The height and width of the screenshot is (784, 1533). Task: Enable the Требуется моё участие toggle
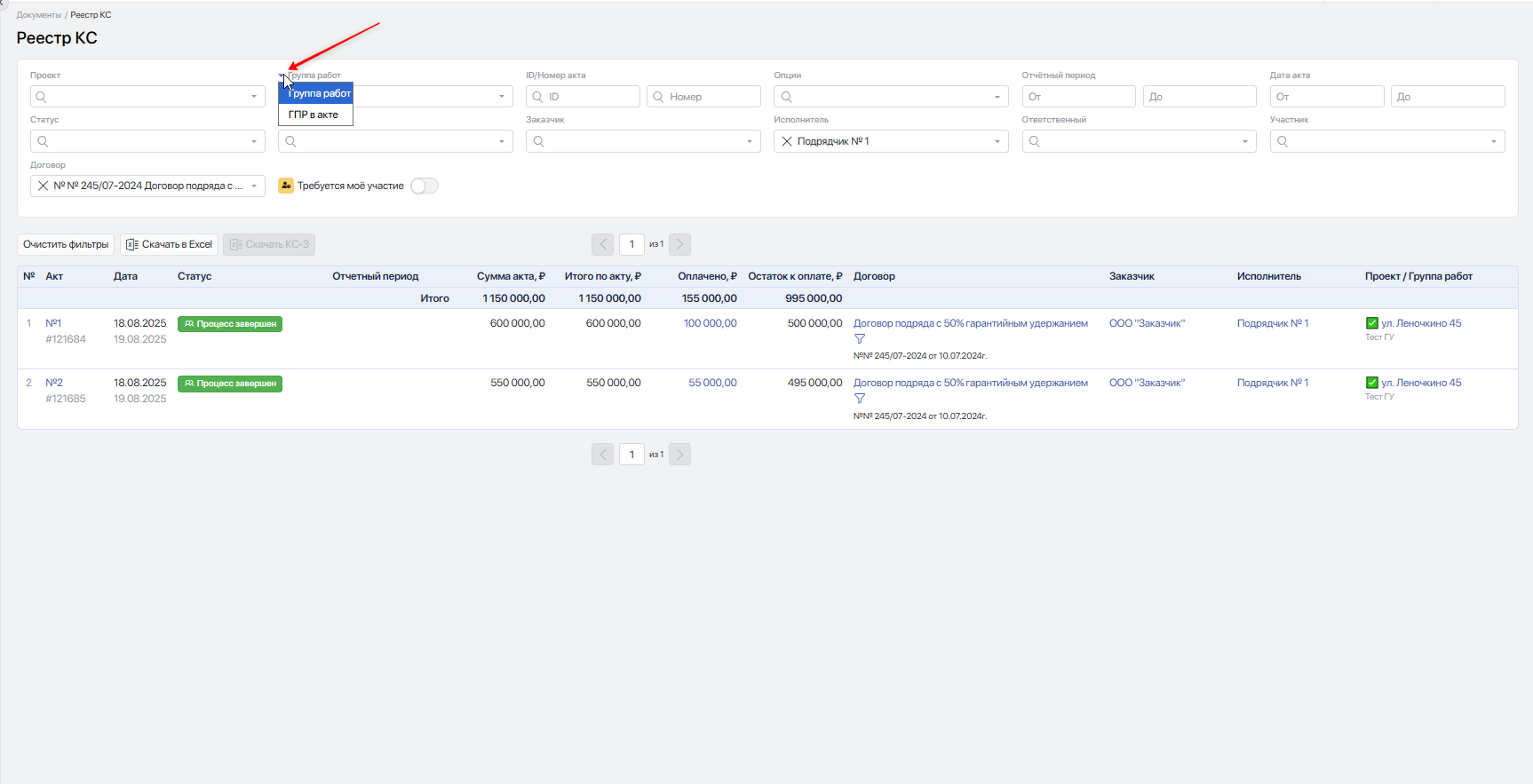coord(425,186)
